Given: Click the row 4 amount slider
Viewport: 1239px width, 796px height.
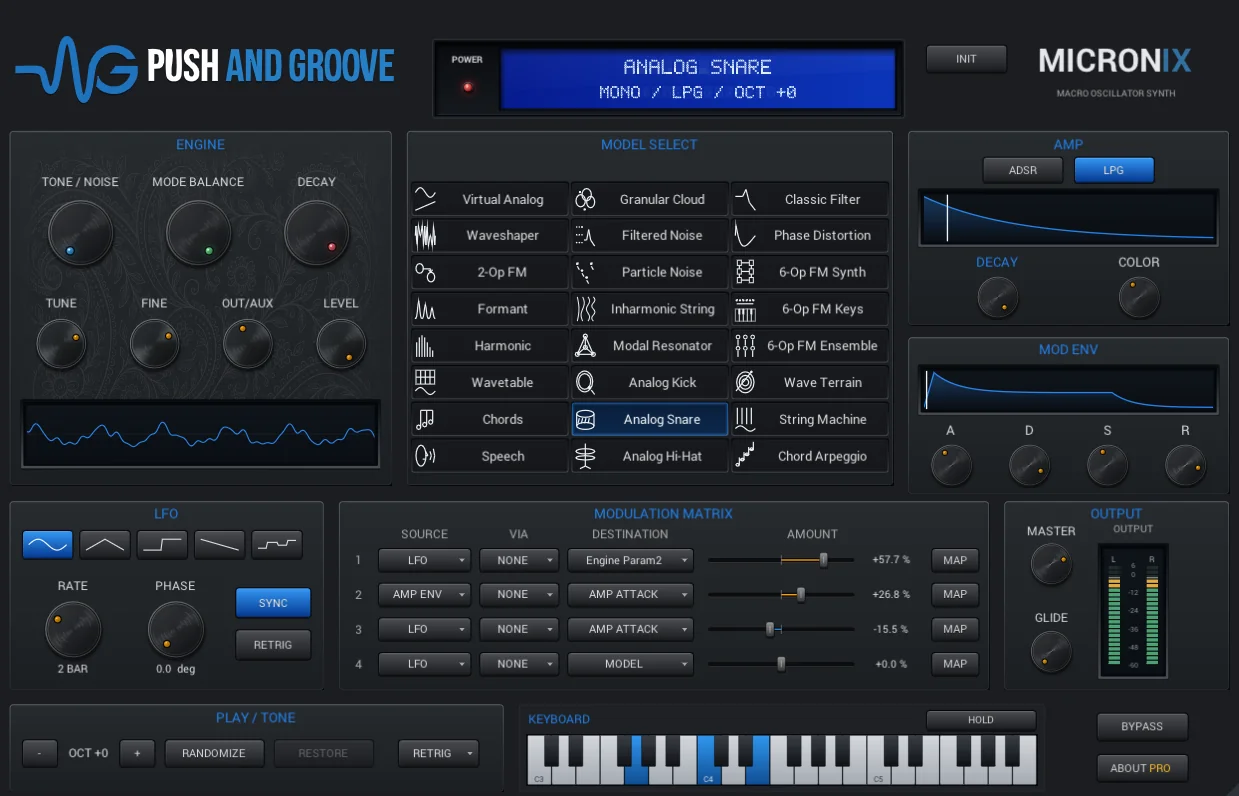Looking at the screenshot, I should pos(781,663).
